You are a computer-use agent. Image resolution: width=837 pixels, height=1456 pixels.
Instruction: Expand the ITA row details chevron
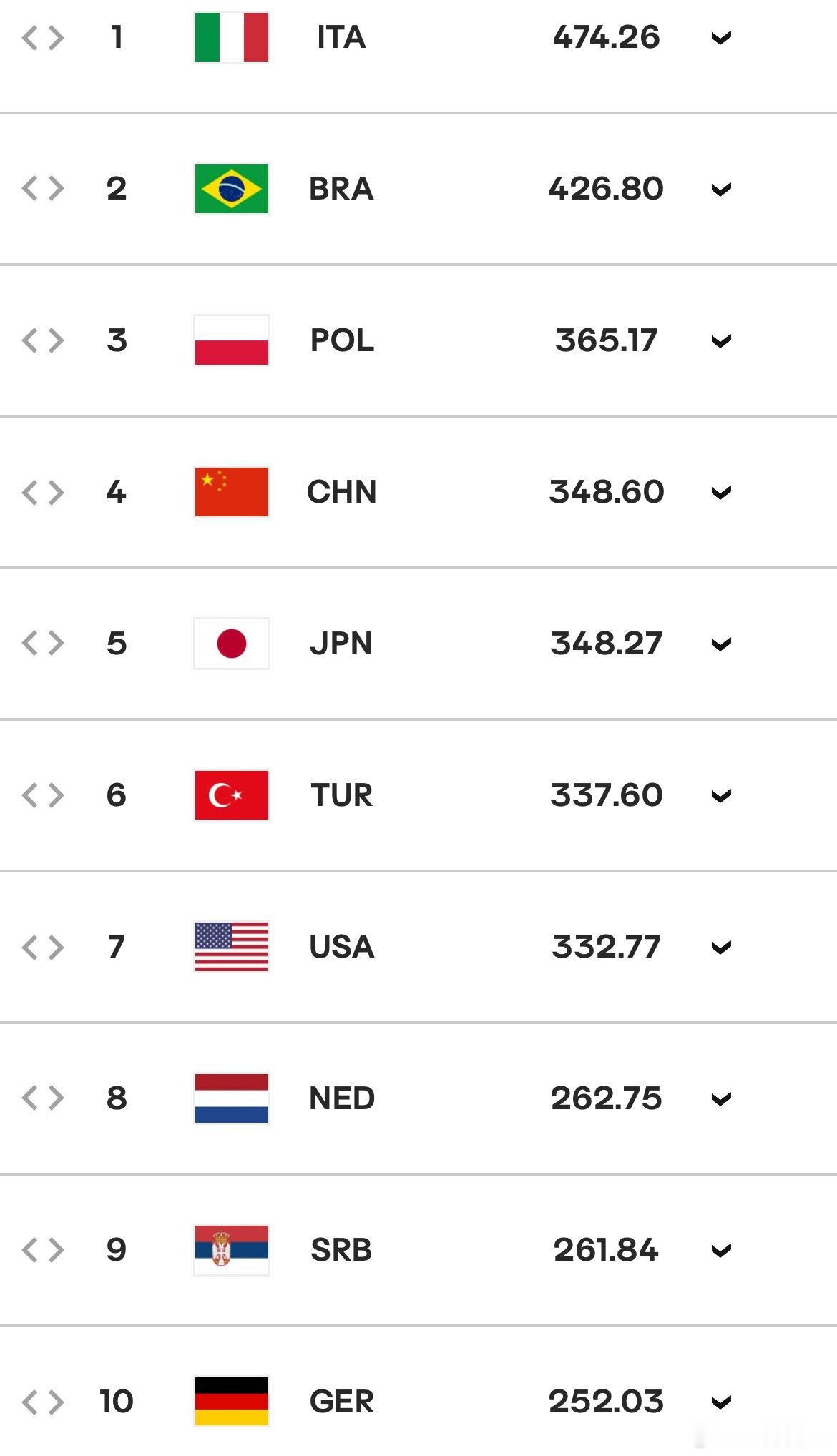[x=721, y=38]
